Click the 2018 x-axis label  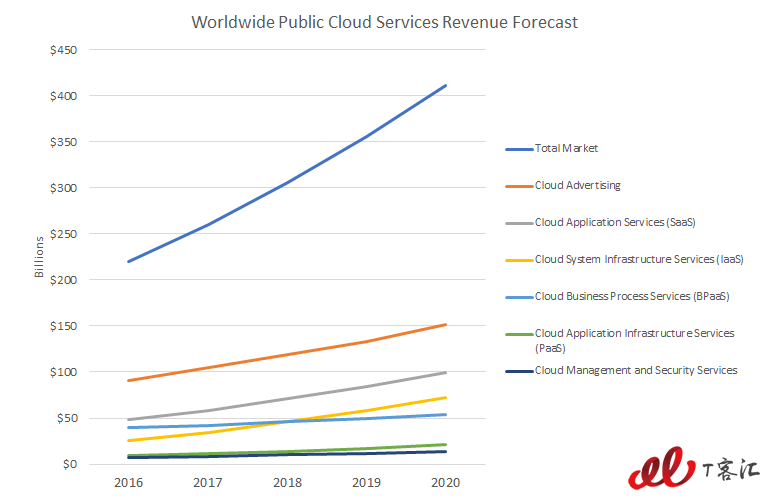[287, 483]
